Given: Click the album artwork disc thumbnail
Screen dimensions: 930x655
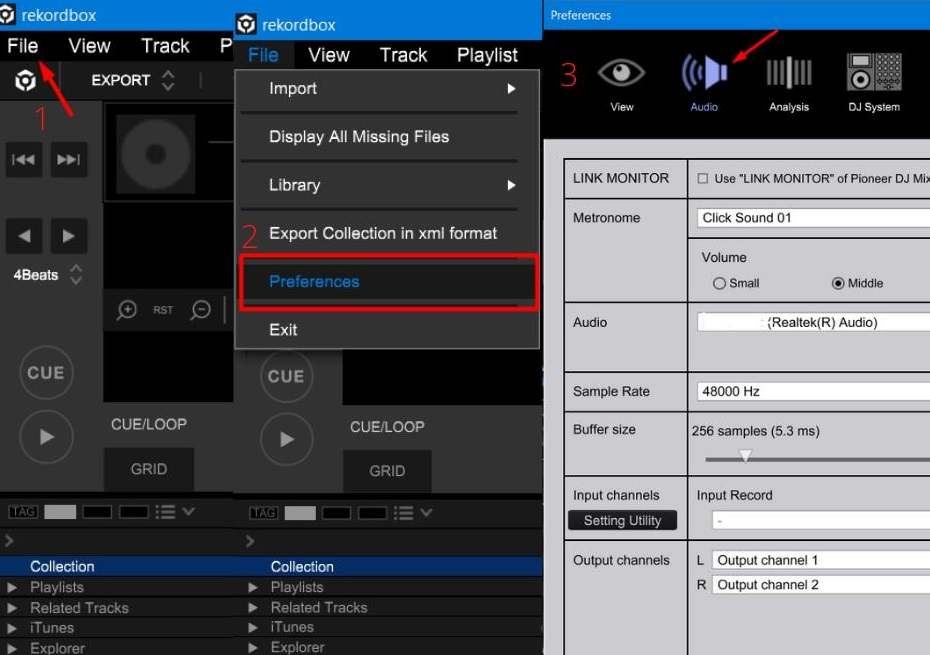Looking at the screenshot, I should (x=155, y=154).
